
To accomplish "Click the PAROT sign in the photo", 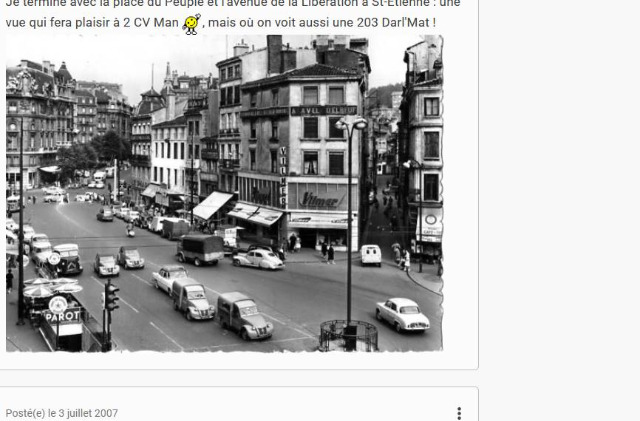I will pyautogui.click(x=62, y=315).
